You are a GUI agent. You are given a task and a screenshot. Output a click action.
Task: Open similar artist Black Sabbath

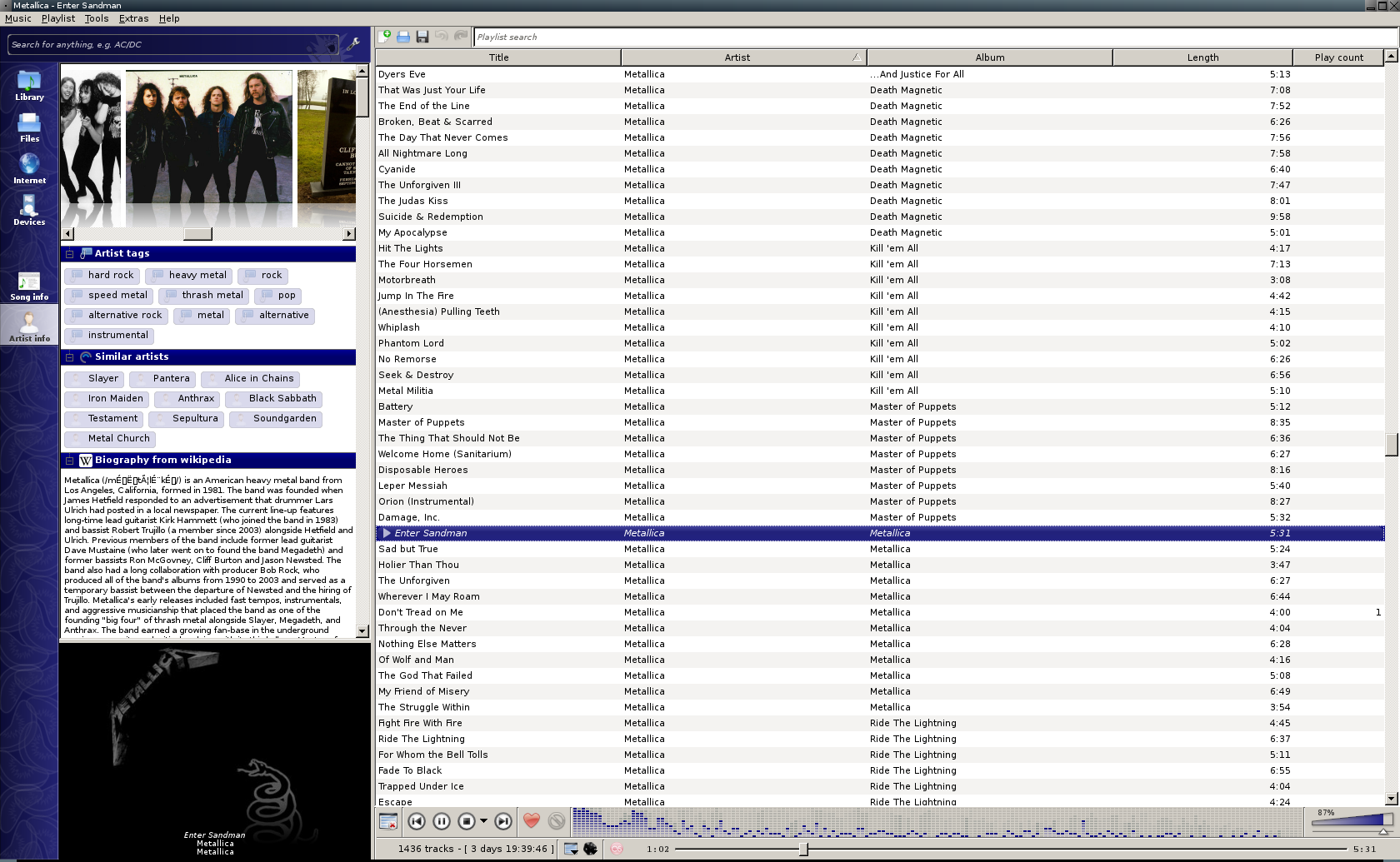tap(273, 399)
